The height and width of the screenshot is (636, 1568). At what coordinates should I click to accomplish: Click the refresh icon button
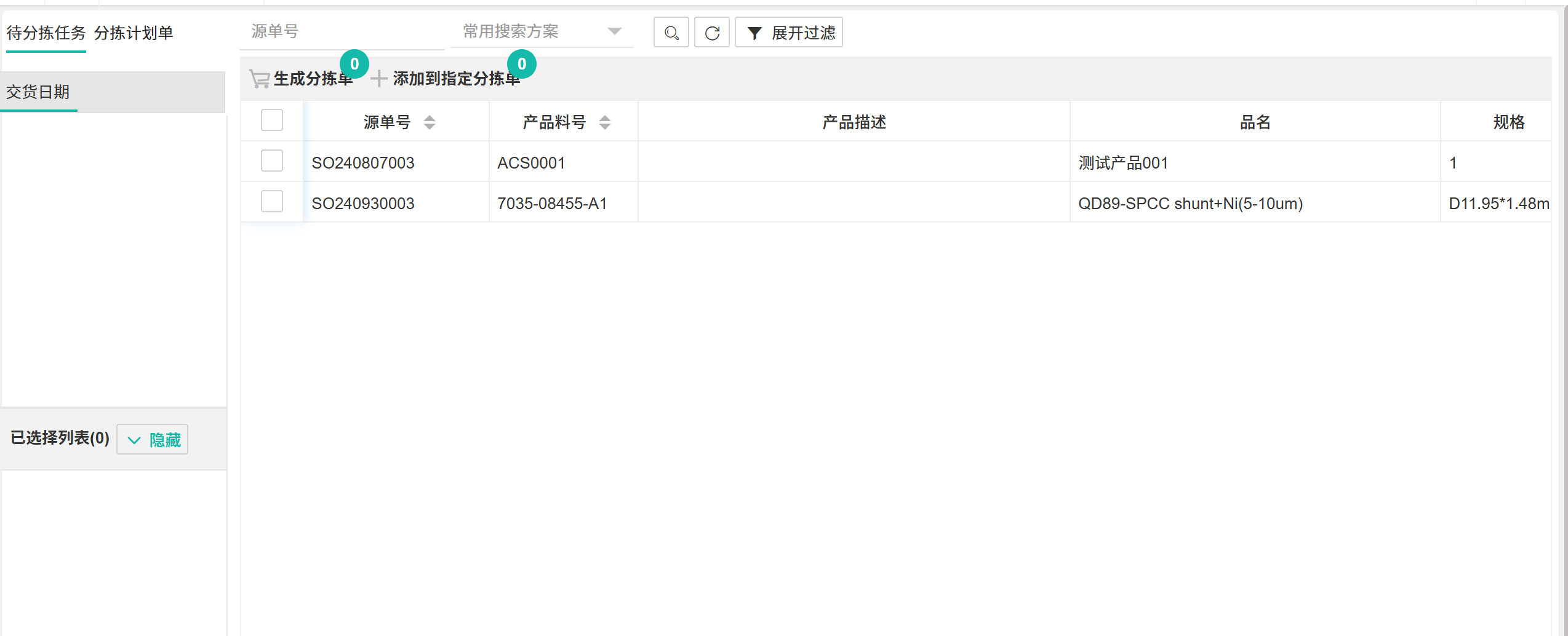(x=712, y=33)
